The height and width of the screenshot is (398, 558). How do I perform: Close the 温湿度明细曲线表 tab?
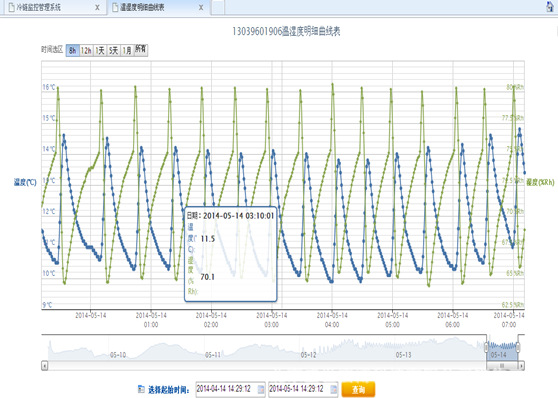(x=201, y=7)
